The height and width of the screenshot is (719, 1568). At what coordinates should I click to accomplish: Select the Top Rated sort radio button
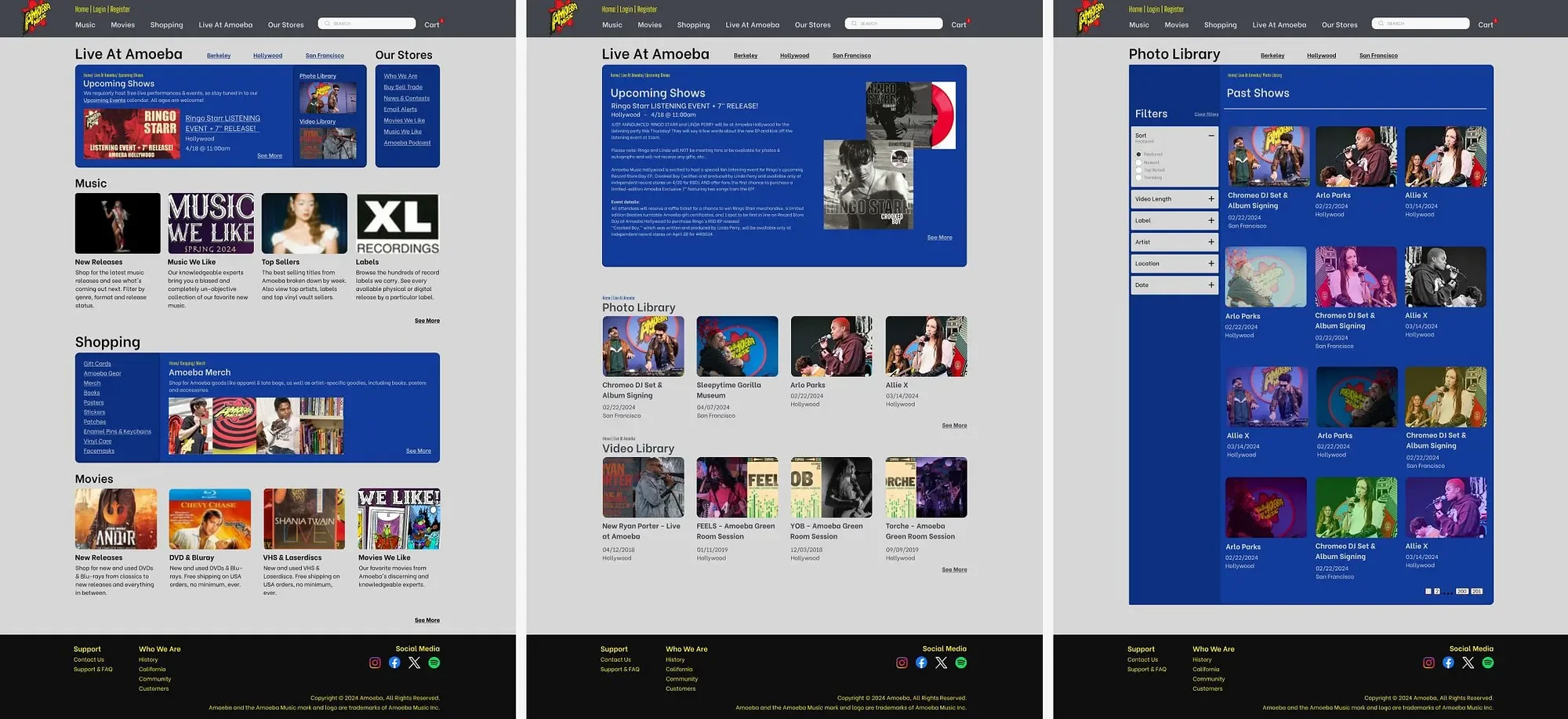pos(1138,170)
